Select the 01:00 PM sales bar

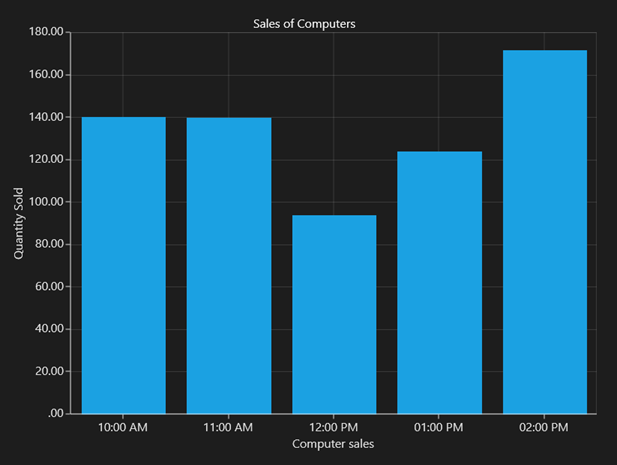[x=440, y=282]
